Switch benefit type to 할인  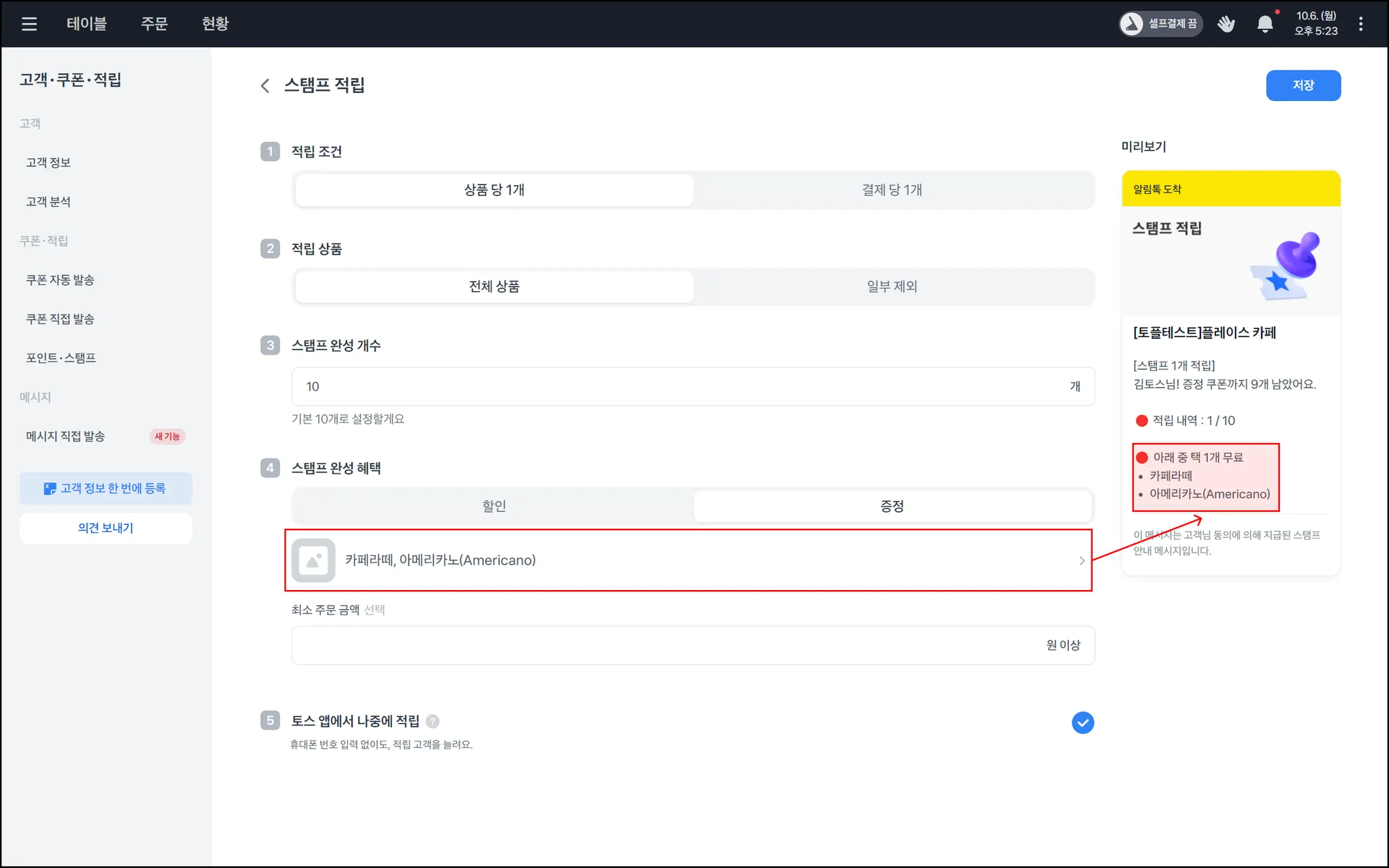point(494,506)
